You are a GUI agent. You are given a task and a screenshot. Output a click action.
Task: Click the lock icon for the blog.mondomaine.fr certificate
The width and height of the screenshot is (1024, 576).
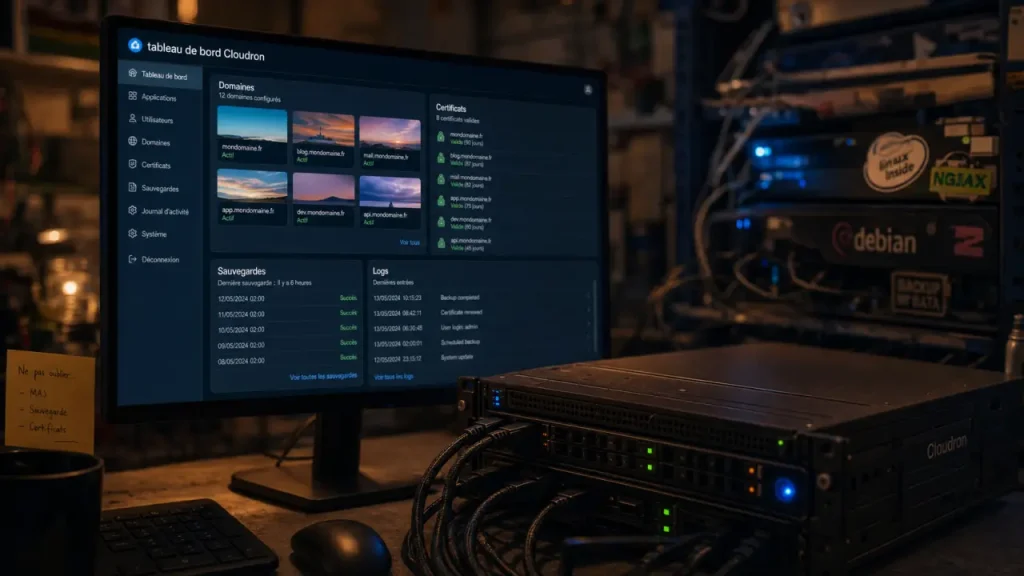(441, 158)
